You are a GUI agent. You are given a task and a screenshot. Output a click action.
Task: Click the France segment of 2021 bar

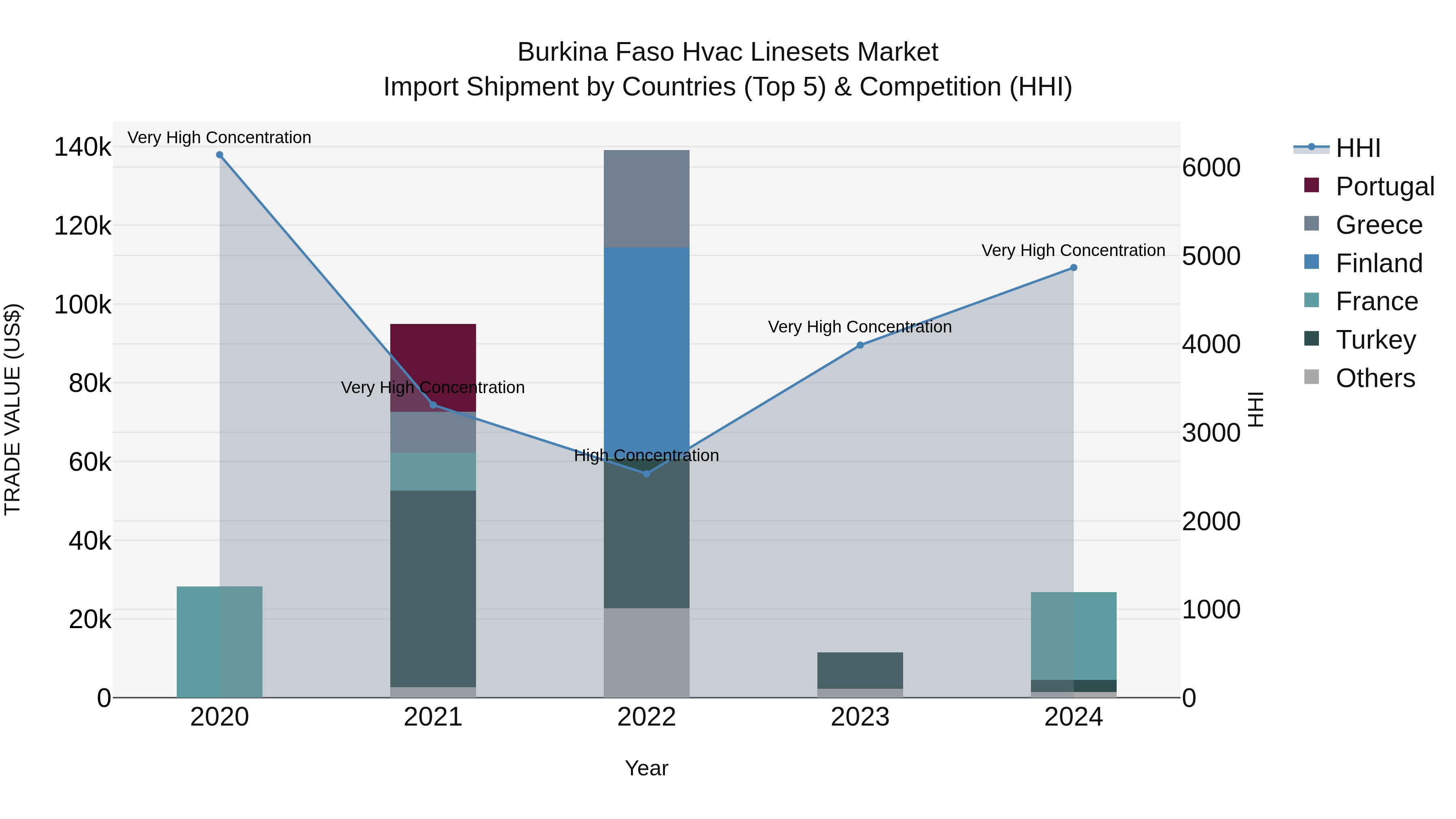point(433,472)
